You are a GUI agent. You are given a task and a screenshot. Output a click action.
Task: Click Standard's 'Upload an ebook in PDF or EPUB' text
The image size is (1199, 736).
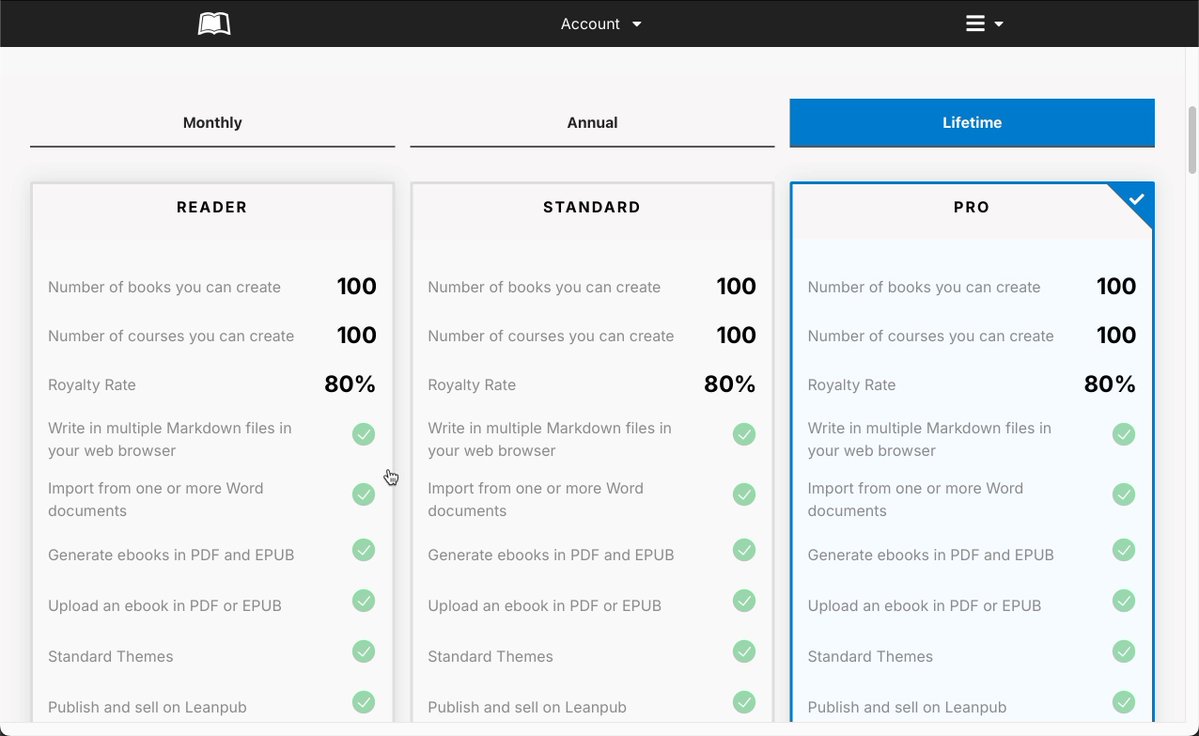[x=544, y=606]
